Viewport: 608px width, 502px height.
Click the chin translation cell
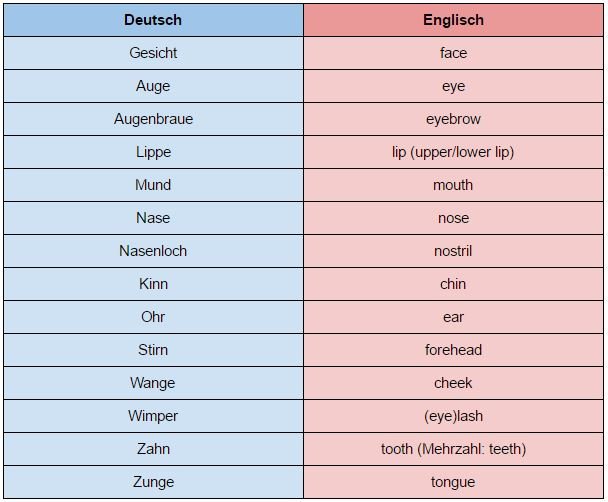(x=453, y=284)
